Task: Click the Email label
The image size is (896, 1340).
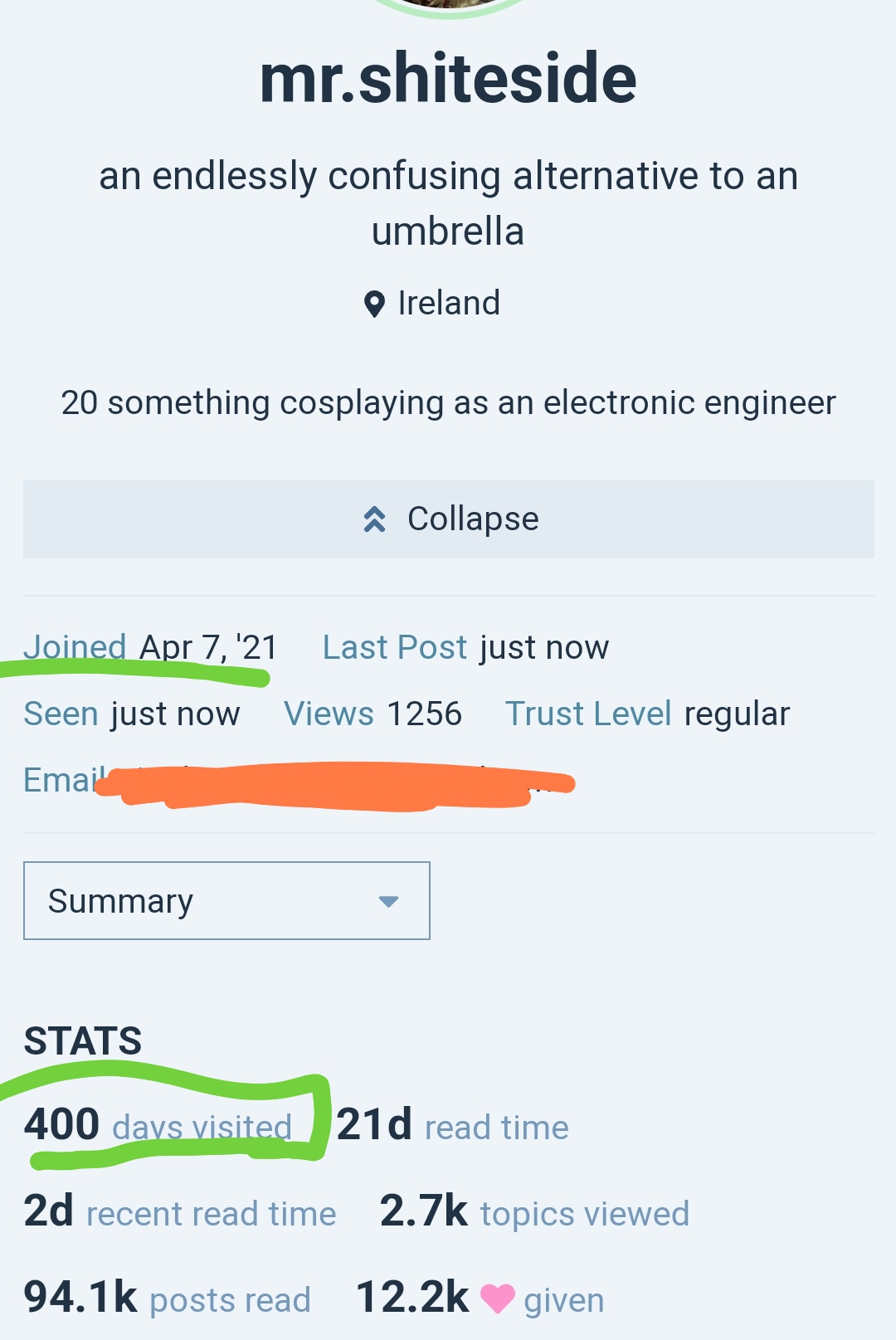Action: [x=62, y=780]
